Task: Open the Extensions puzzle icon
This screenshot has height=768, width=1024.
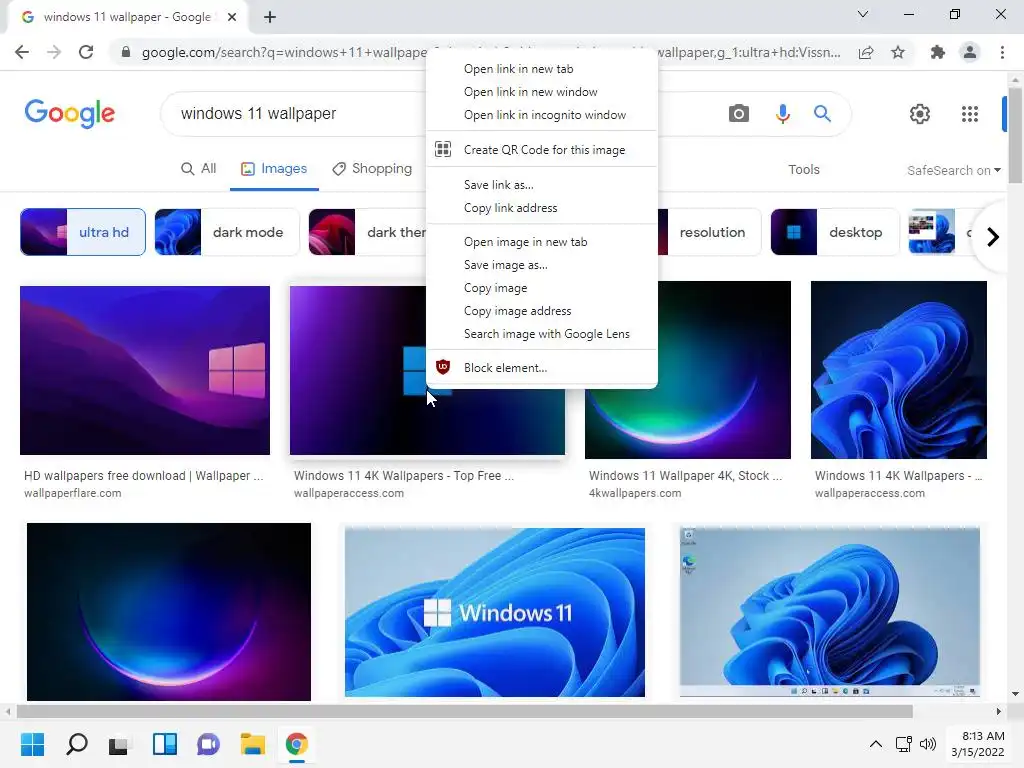Action: 938,52
